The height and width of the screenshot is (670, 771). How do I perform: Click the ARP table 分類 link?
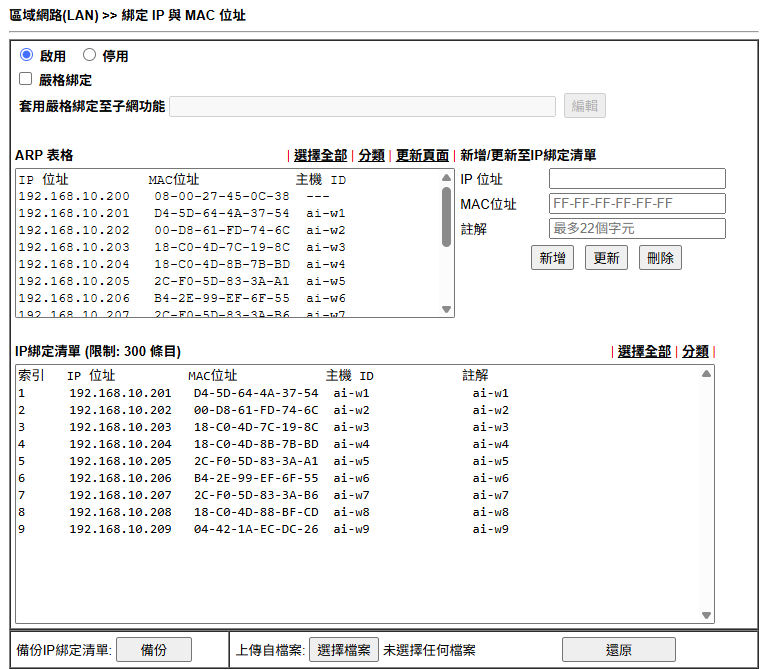371,156
